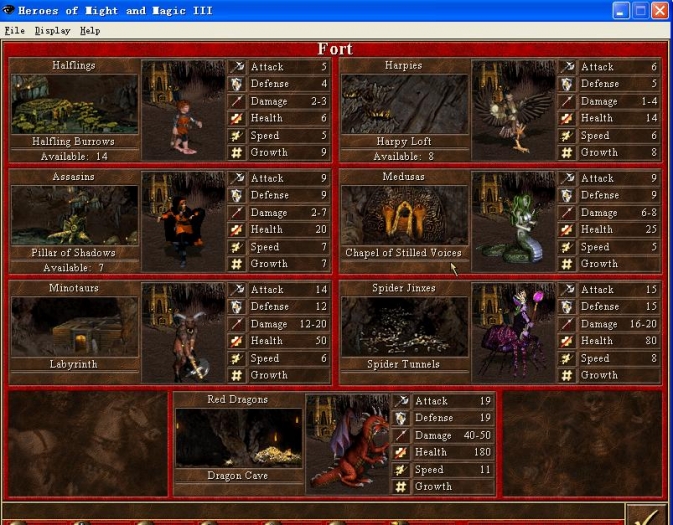This screenshot has width=673, height=525.
Task: Click the Halflings Health icon
Action: pos(236,118)
